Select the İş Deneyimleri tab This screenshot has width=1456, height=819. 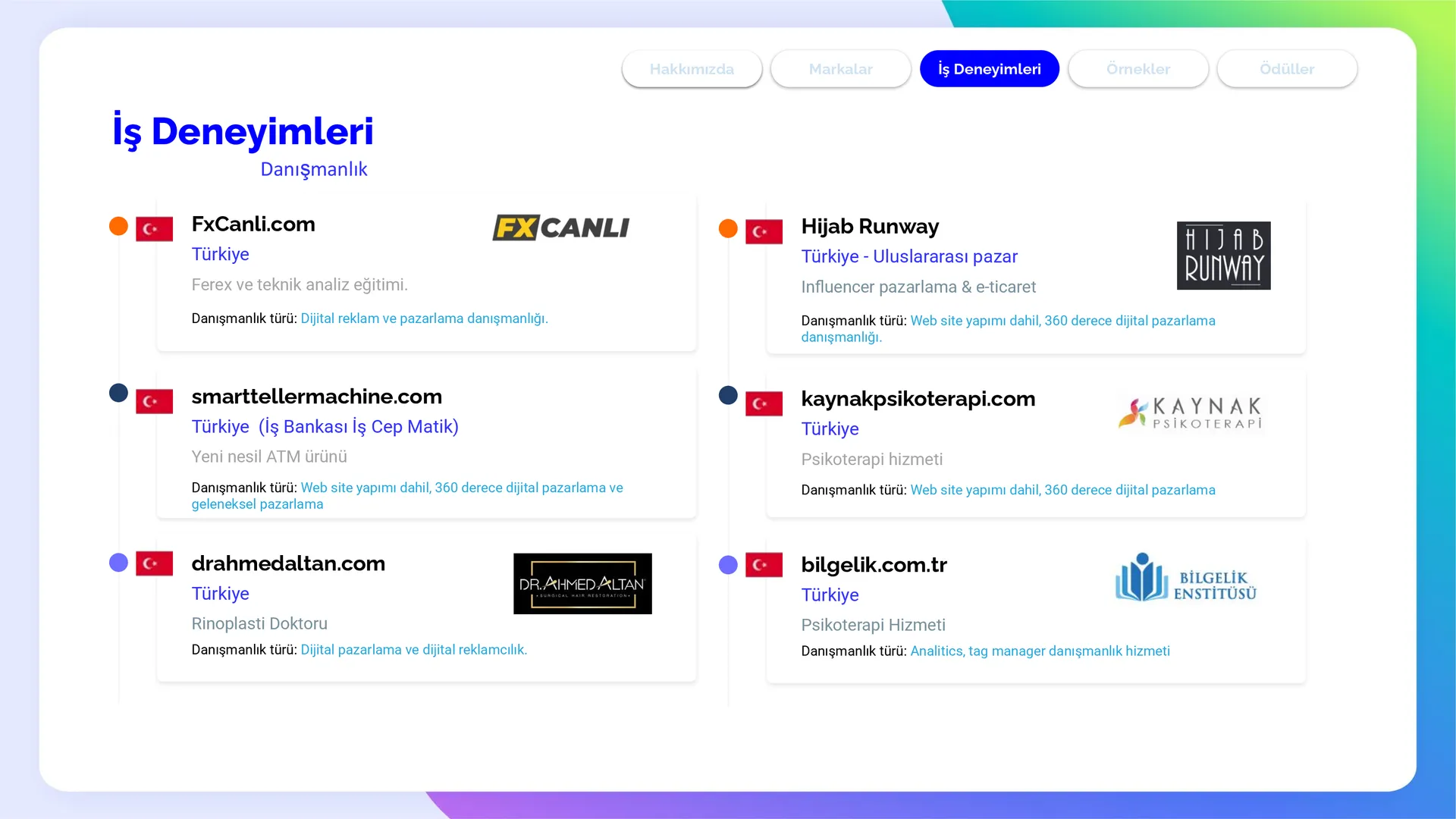[989, 69]
